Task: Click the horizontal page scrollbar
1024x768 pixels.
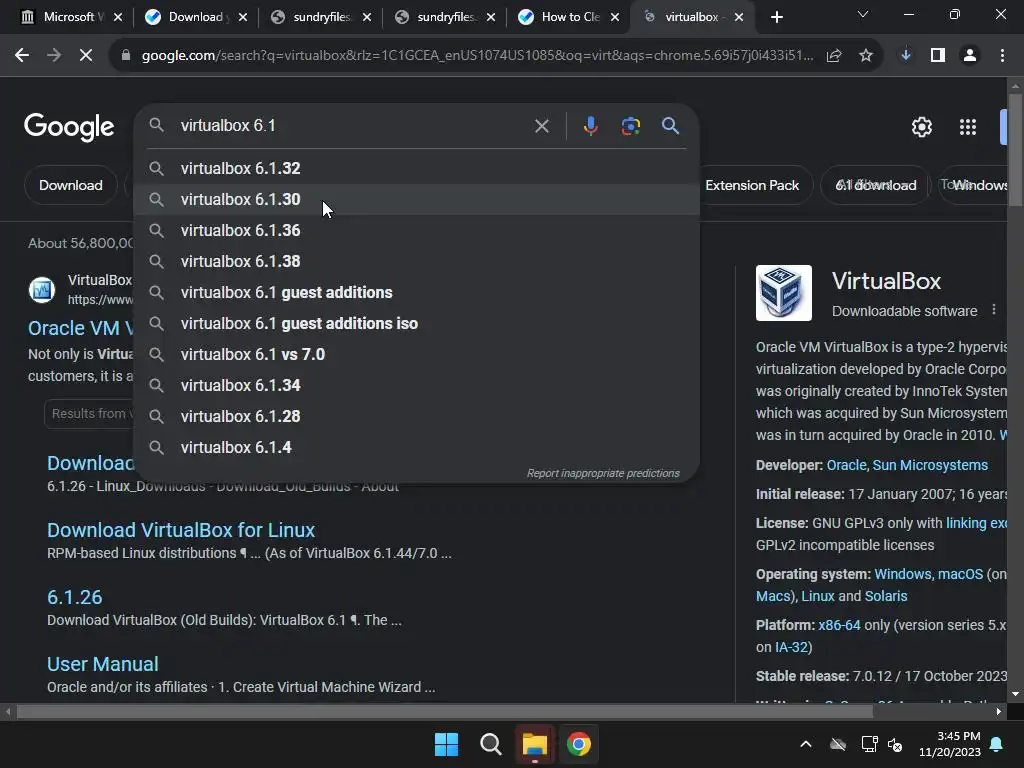Action: (444, 711)
